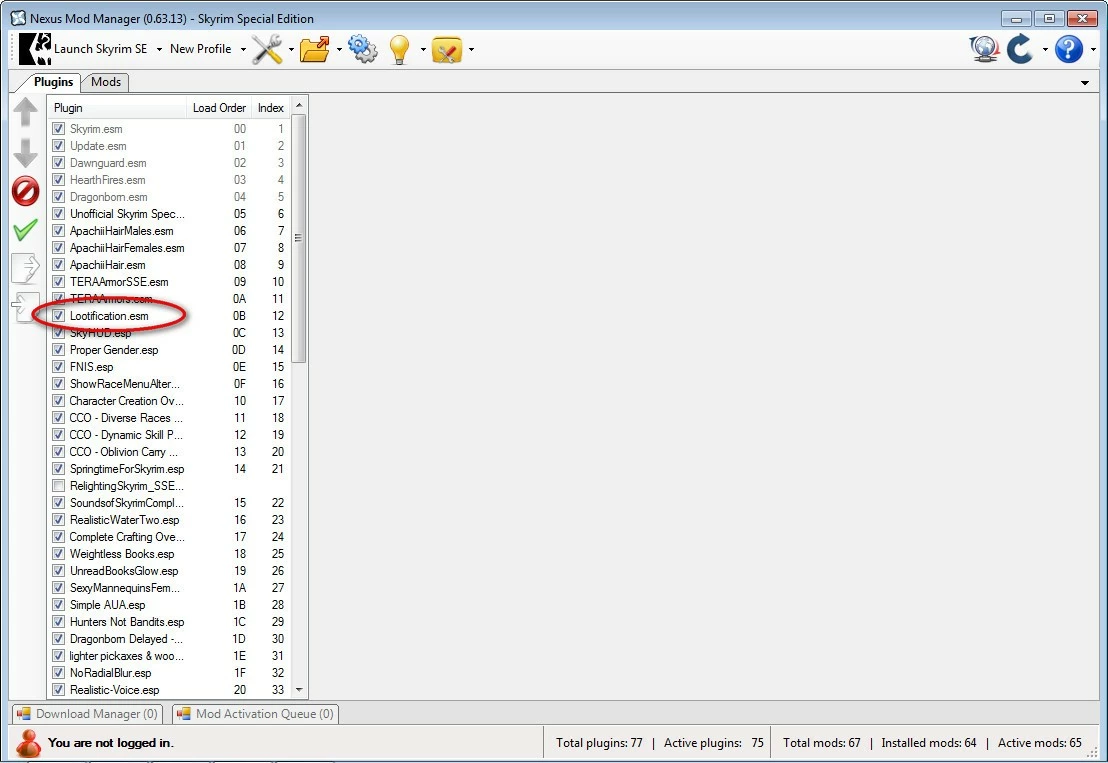The width and height of the screenshot is (1108, 763).
Task: Click the Active mods: 65 status entry
Action: [x=1039, y=743]
